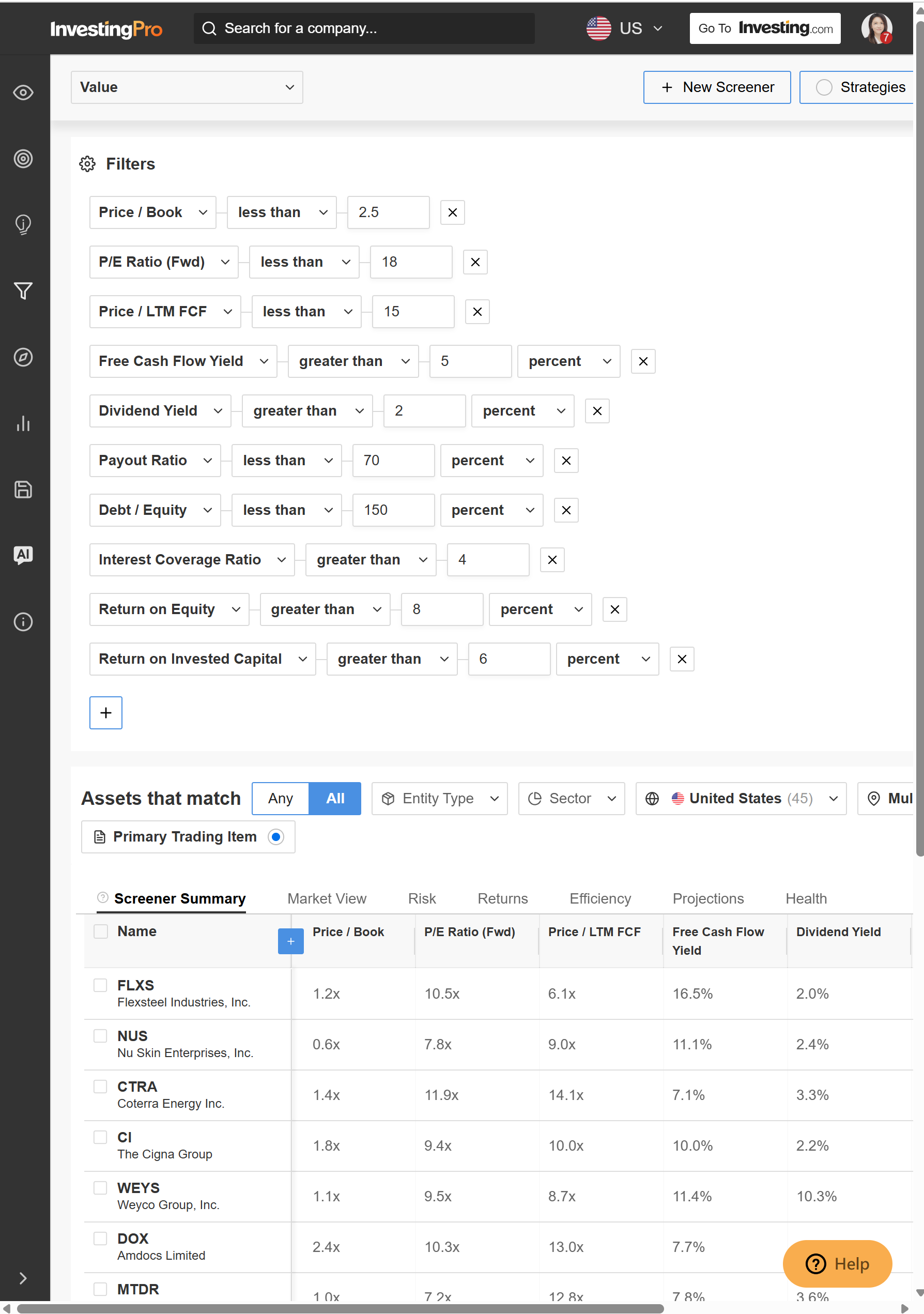
Task: Click the save disk icon in sidebar
Action: point(23,490)
